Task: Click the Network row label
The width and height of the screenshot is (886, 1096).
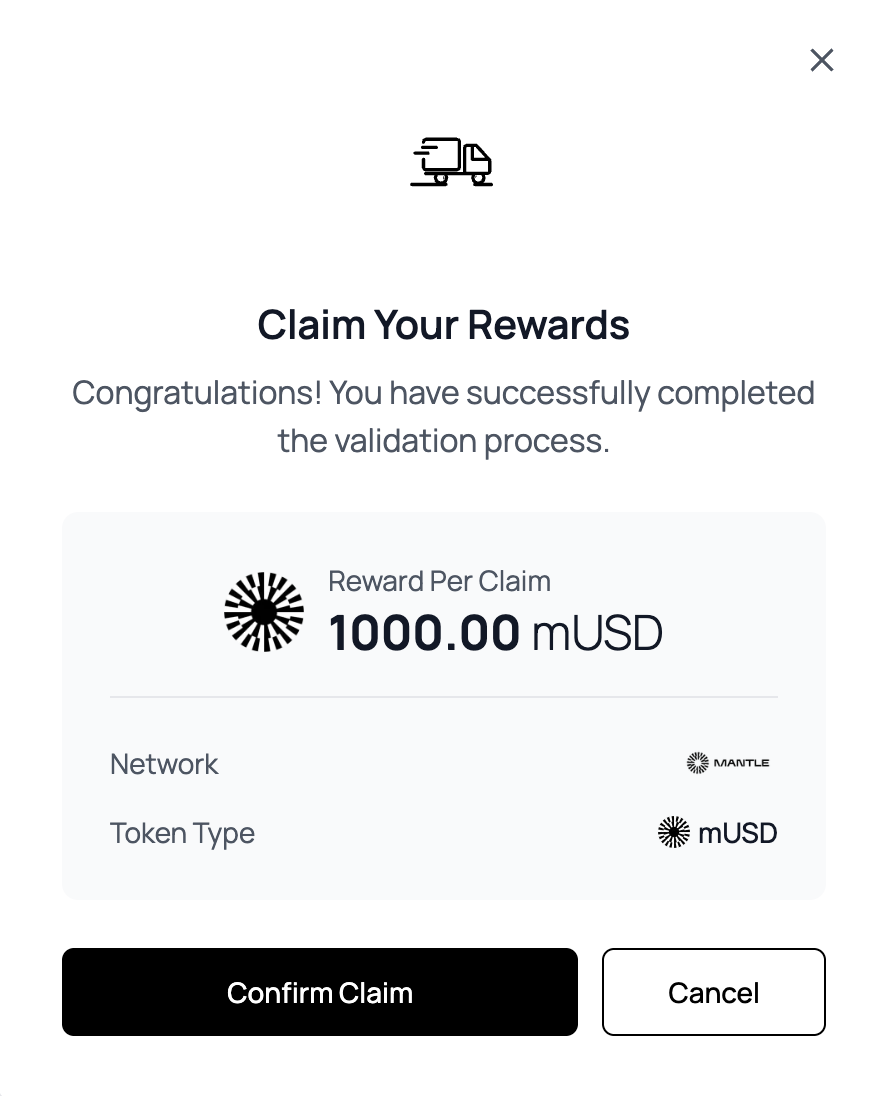Action: [x=164, y=764]
